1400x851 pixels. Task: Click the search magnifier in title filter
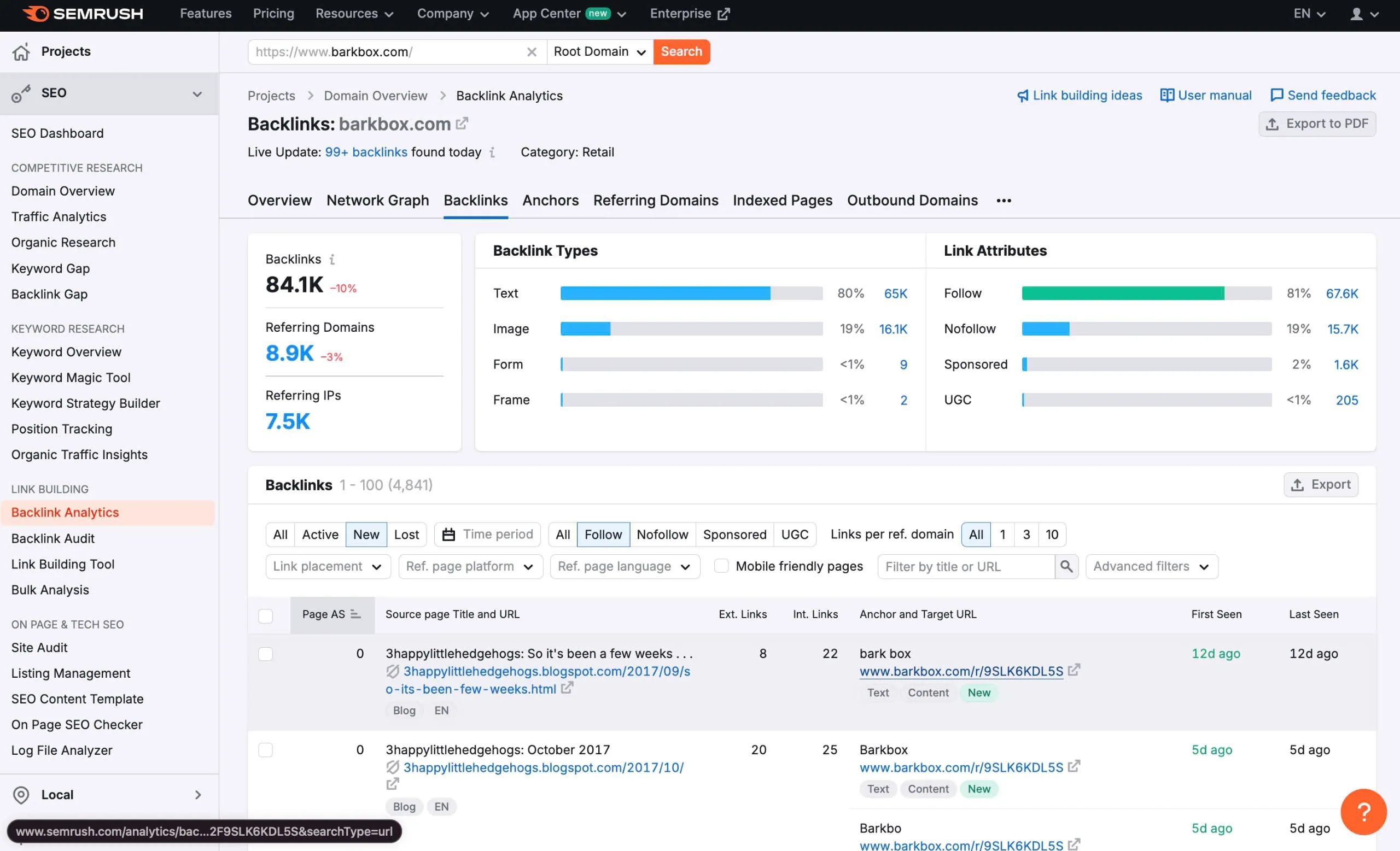(x=1066, y=567)
